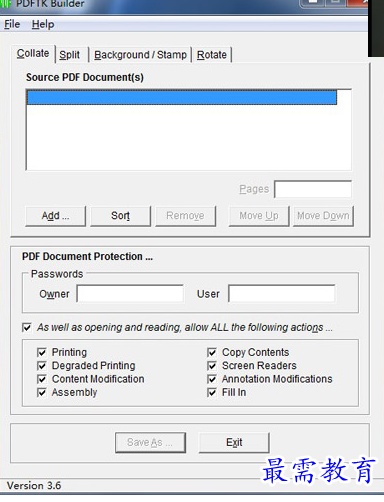
Task: Uncheck the allow ALL actions checkbox
Action: 27,327
